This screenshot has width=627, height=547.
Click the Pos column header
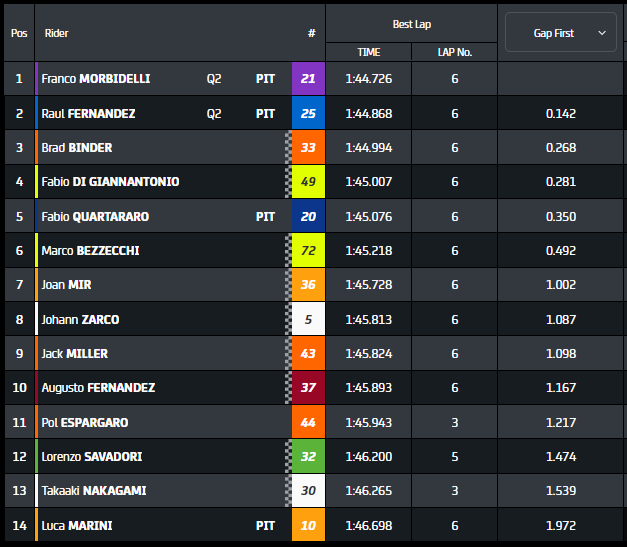point(19,33)
